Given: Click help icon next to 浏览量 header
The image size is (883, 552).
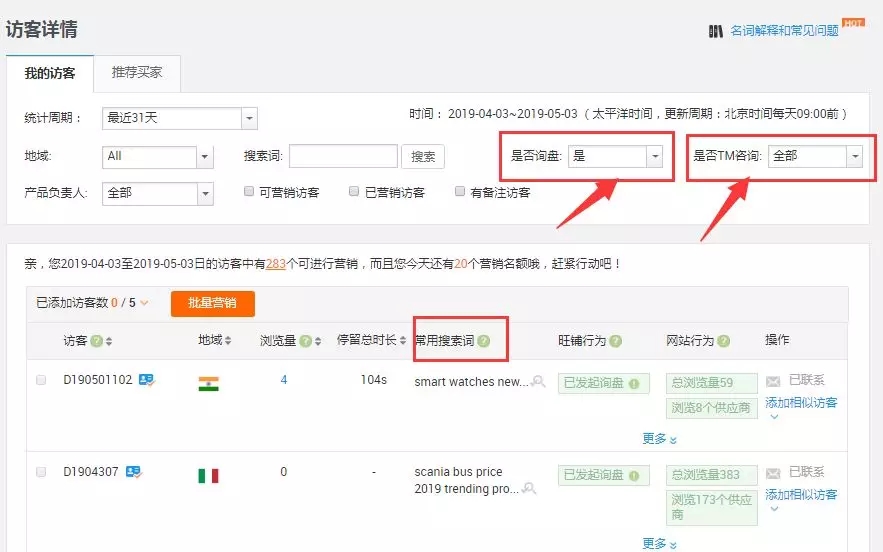Looking at the screenshot, I should click(305, 341).
